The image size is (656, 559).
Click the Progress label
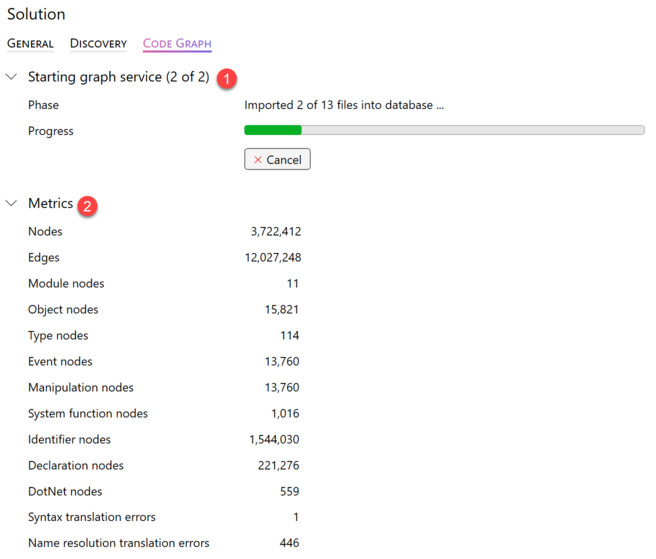(51, 131)
